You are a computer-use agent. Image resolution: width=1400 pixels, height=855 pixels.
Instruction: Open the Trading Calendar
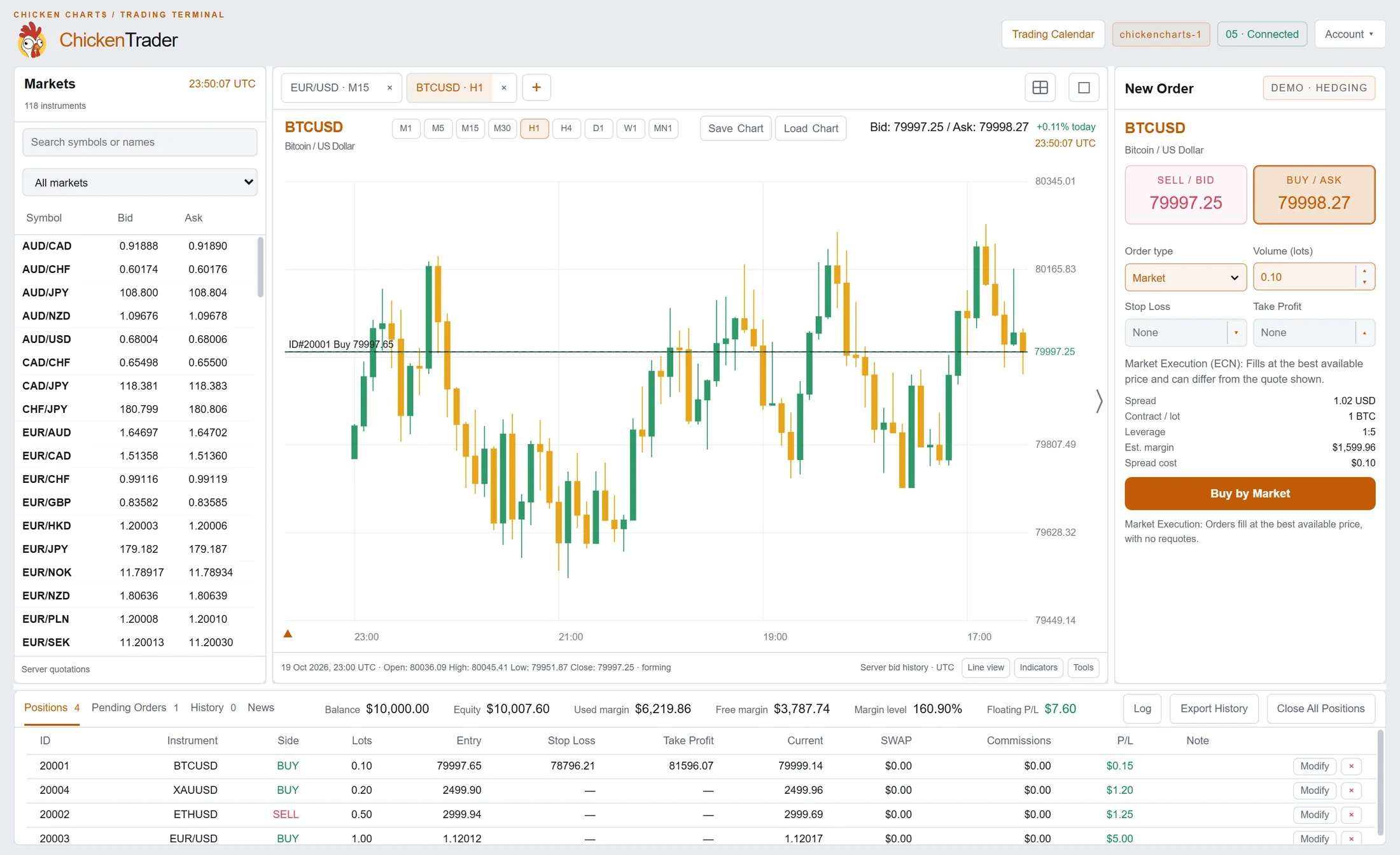coord(1053,34)
